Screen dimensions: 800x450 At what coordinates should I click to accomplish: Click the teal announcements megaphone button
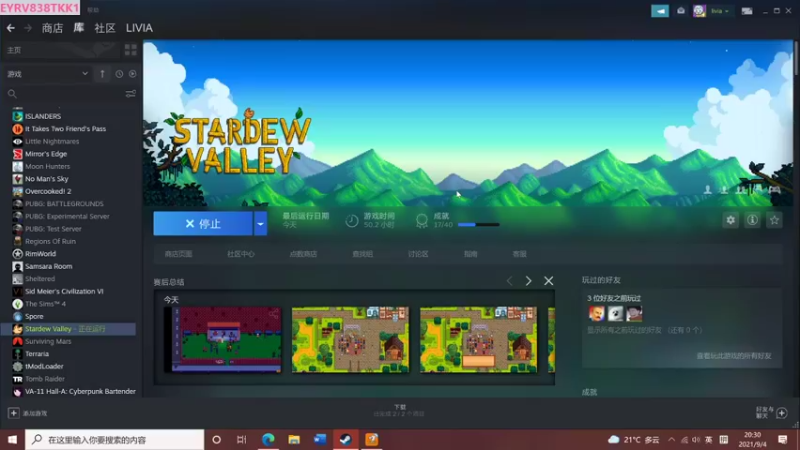[x=660, y=11]
